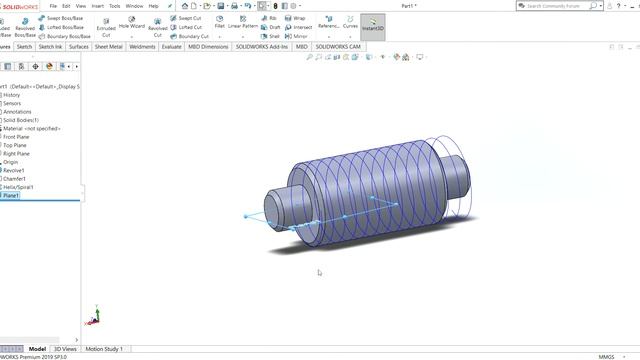This screenshot has height=360, width=640.
Task: Switch to the 3D Views tab
Action: 65,349
